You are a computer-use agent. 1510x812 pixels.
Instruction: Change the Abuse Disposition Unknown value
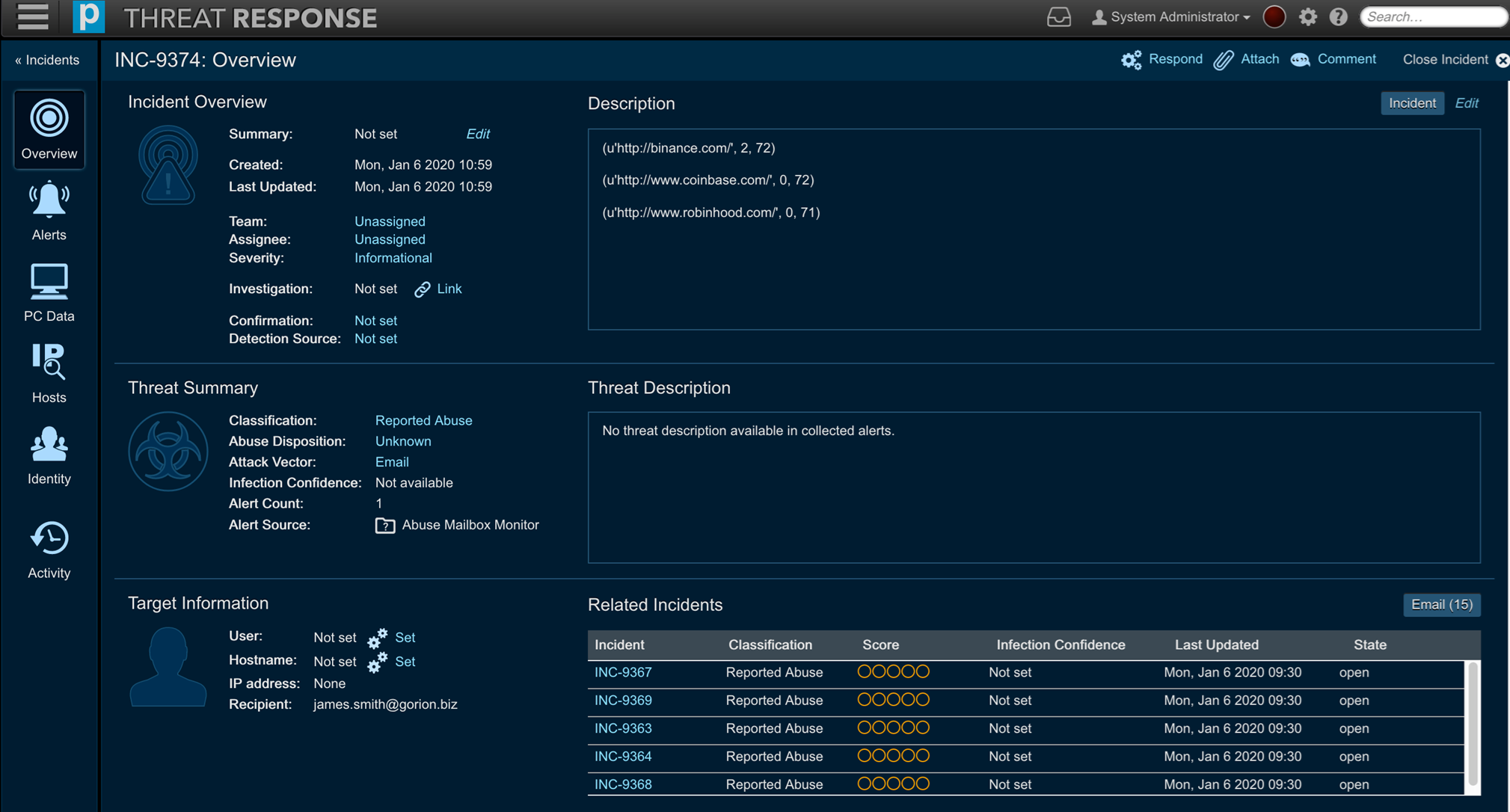point(403,441)
